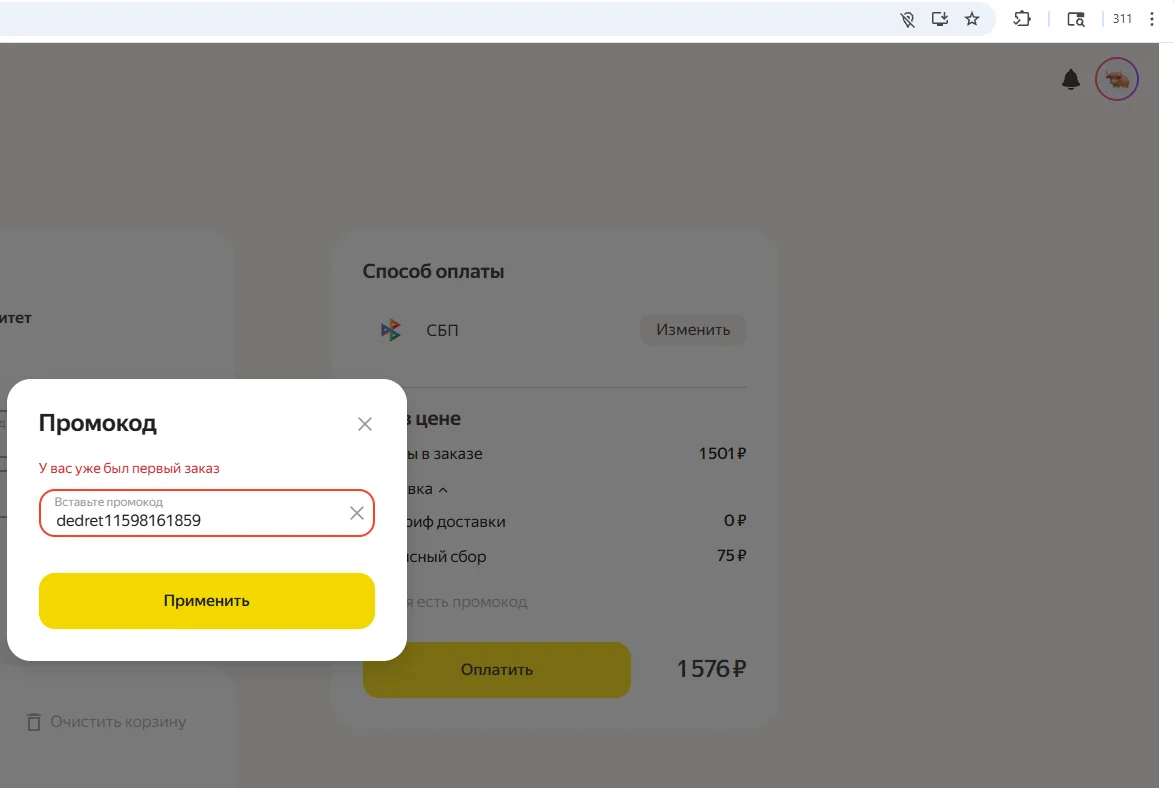Select the СБП payment logo
The width and height of the screenshot is (1174, 788).
coord(391,330)
